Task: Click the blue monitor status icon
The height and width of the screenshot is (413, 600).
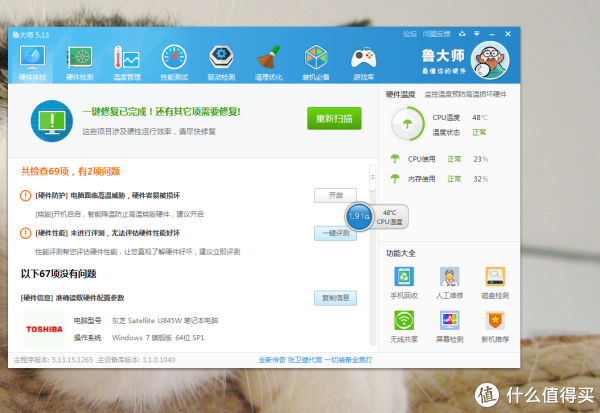Action: 52,121
